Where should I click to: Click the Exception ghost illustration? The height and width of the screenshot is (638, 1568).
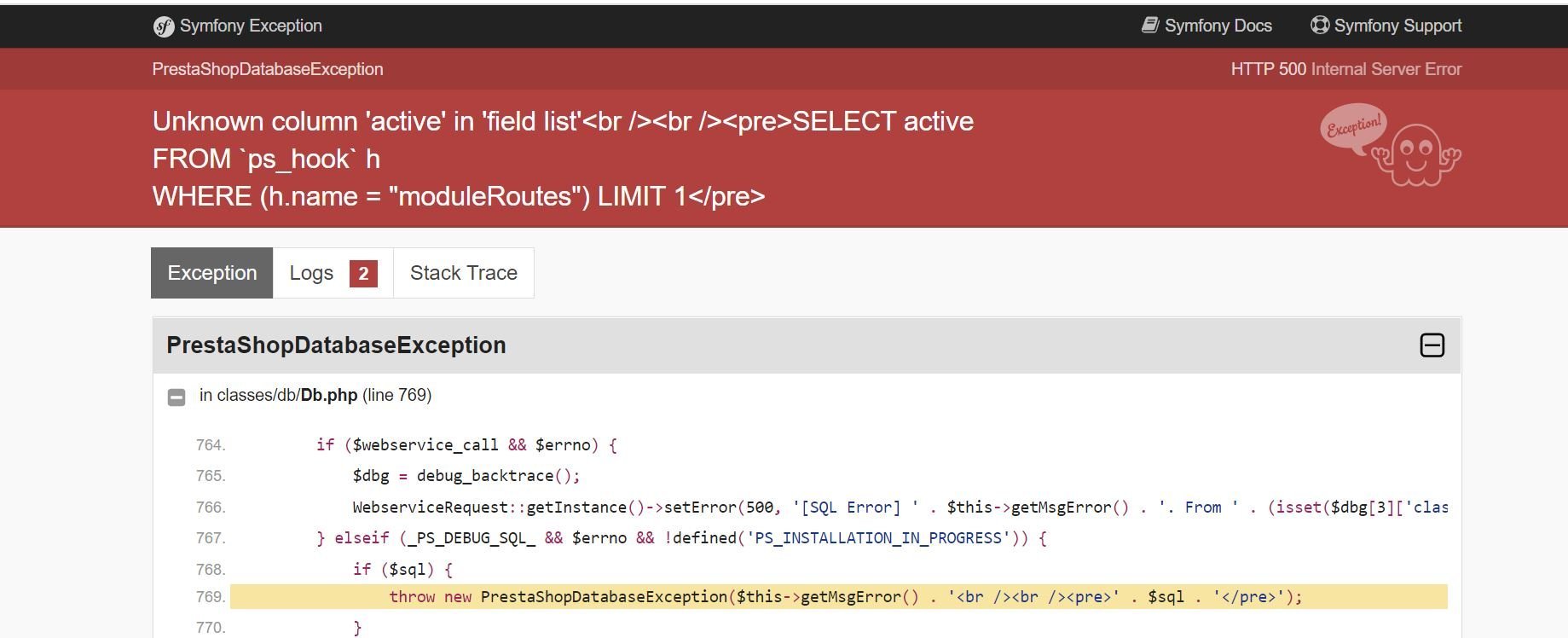[x=1391, y=145]
